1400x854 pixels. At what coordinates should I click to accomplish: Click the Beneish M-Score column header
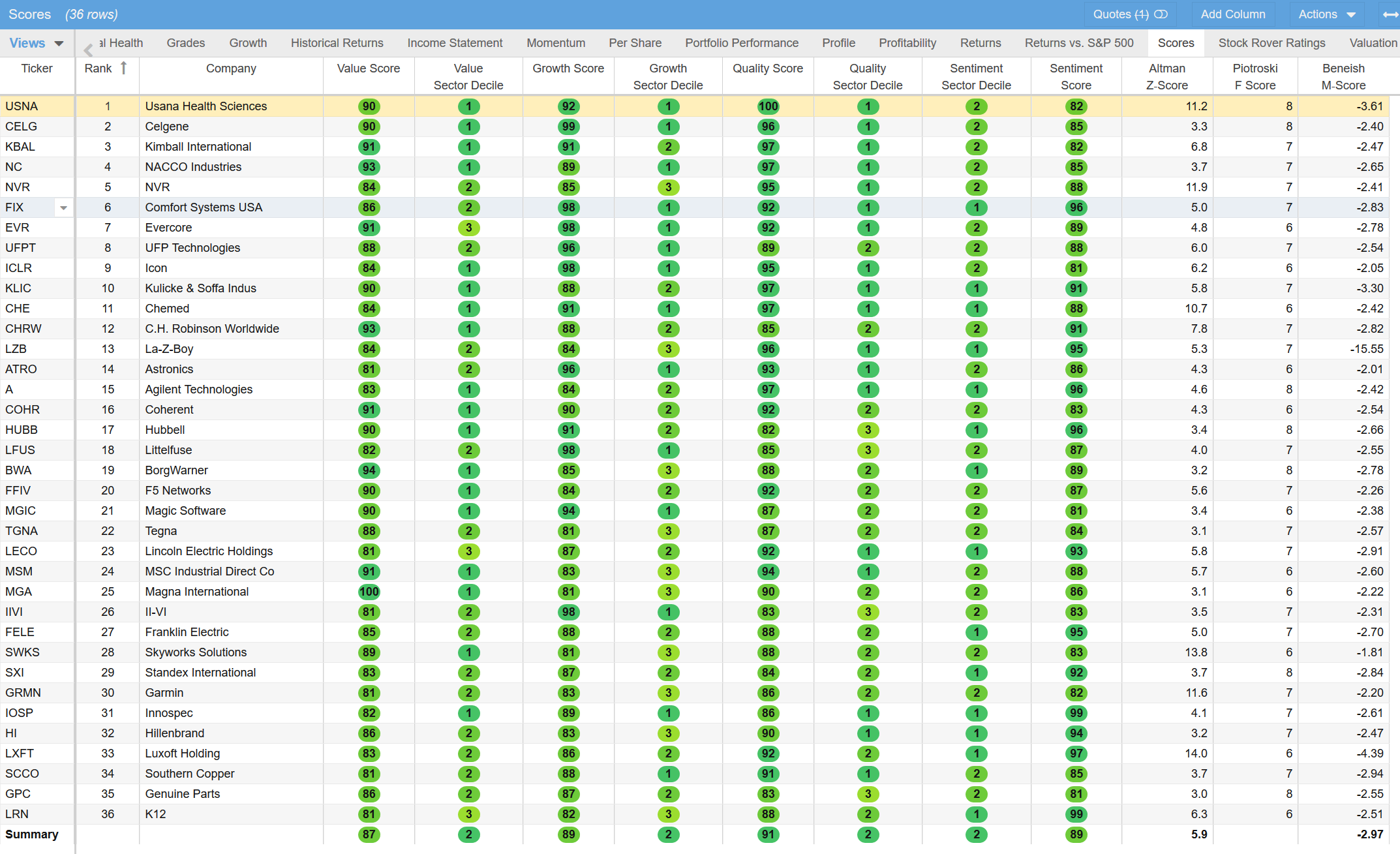1343,76
